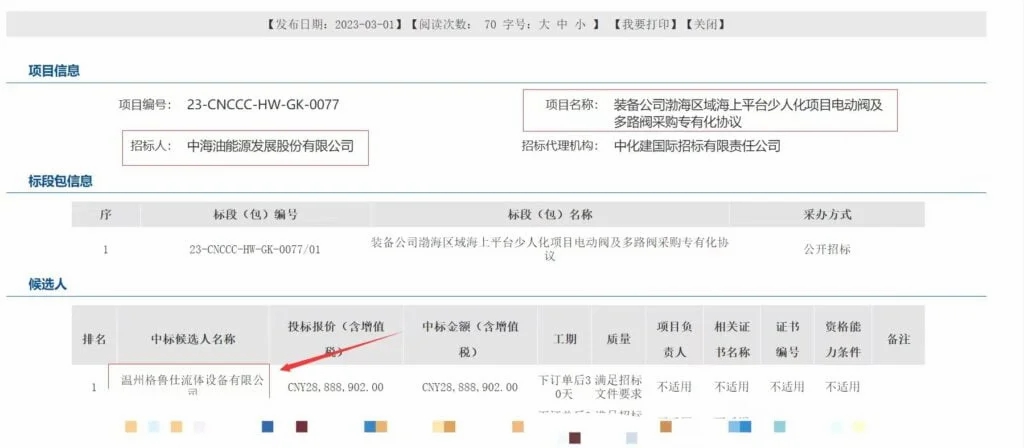This screenshot has width=1024, height=448.
Task: Click the 关闭 close link
Action: (x=705, y=23)
